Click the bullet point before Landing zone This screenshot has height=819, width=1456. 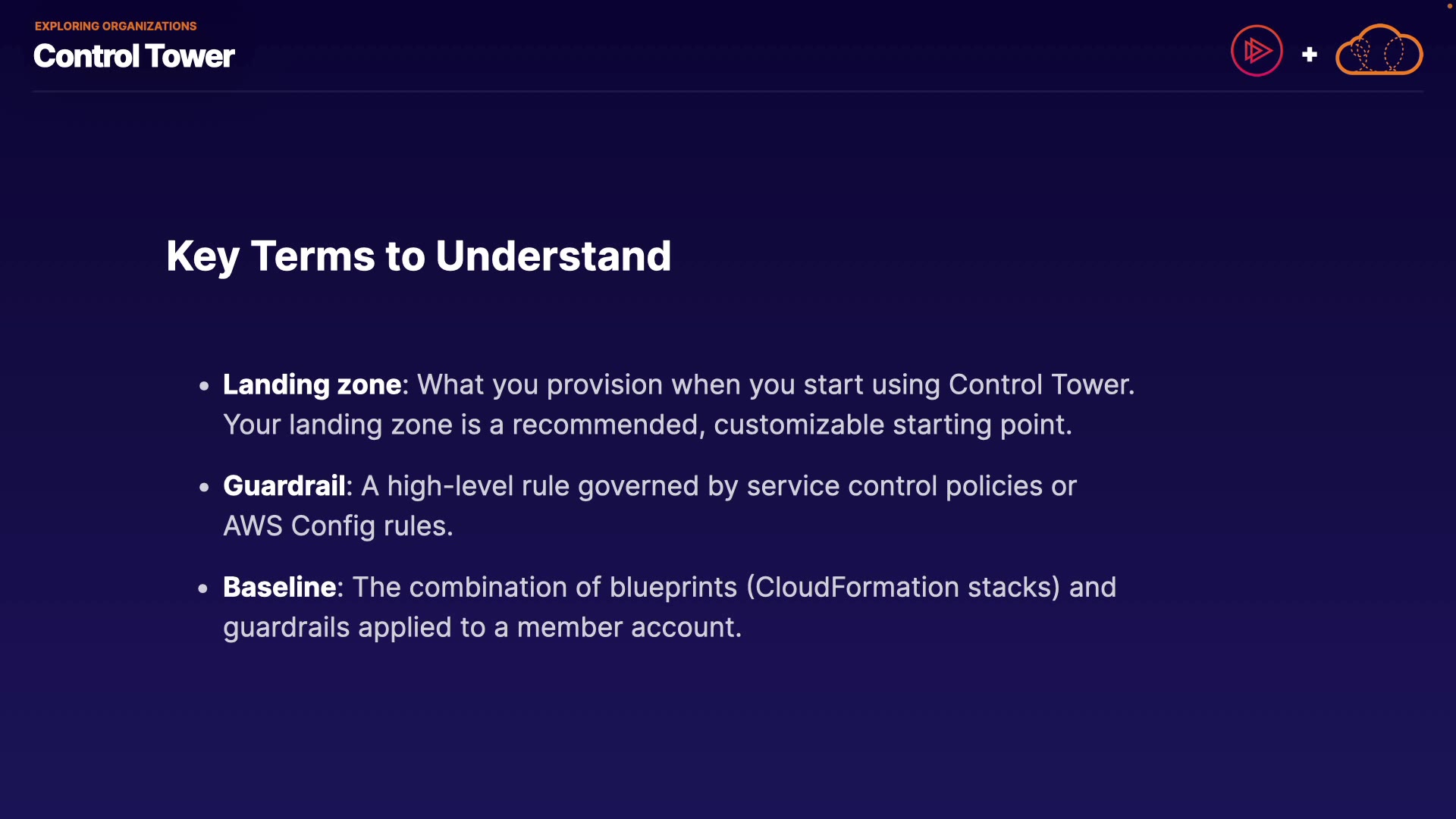click(203, 386)
